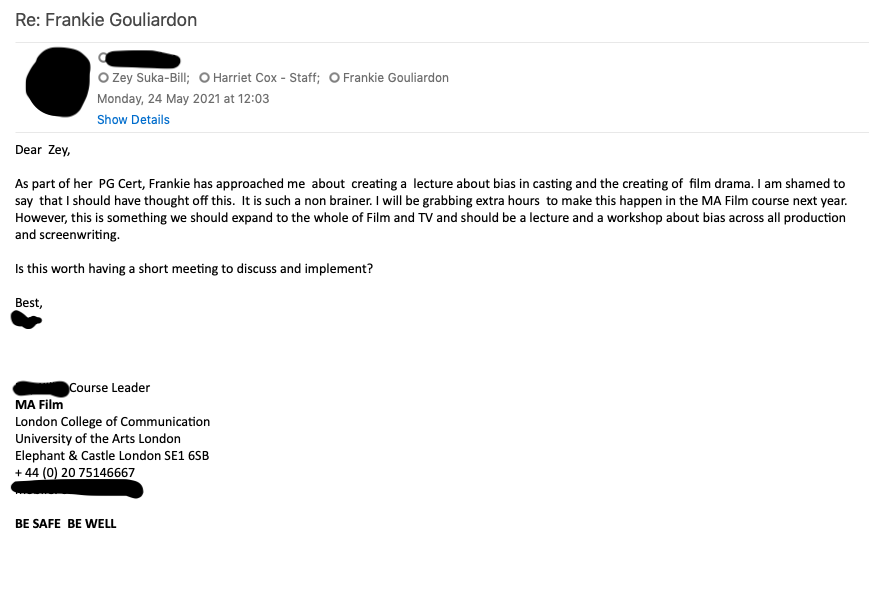Click the MA Film bold signature text

[x=39, y=405]
